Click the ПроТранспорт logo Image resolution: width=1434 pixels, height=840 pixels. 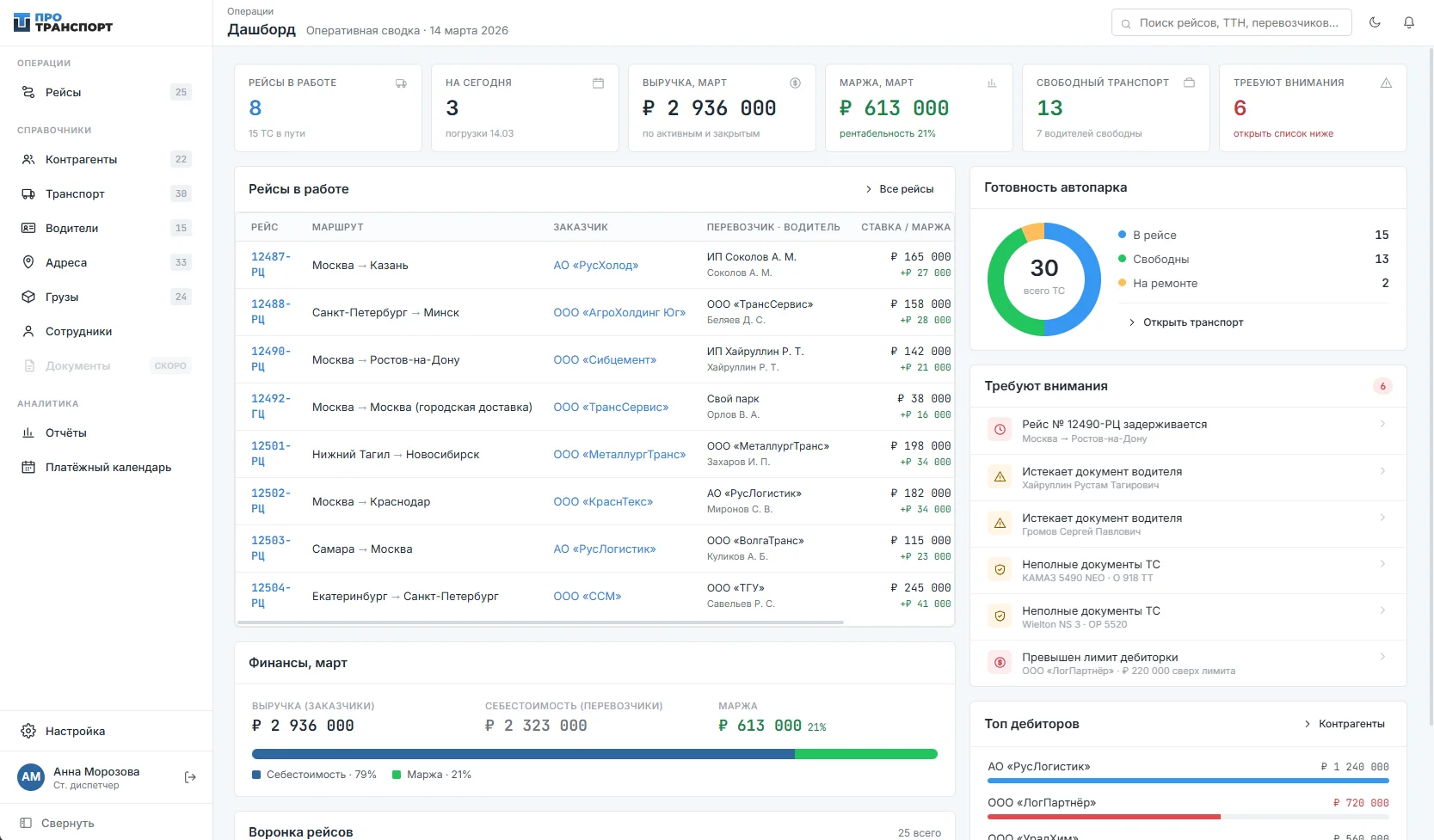click(x=64, y=22)
